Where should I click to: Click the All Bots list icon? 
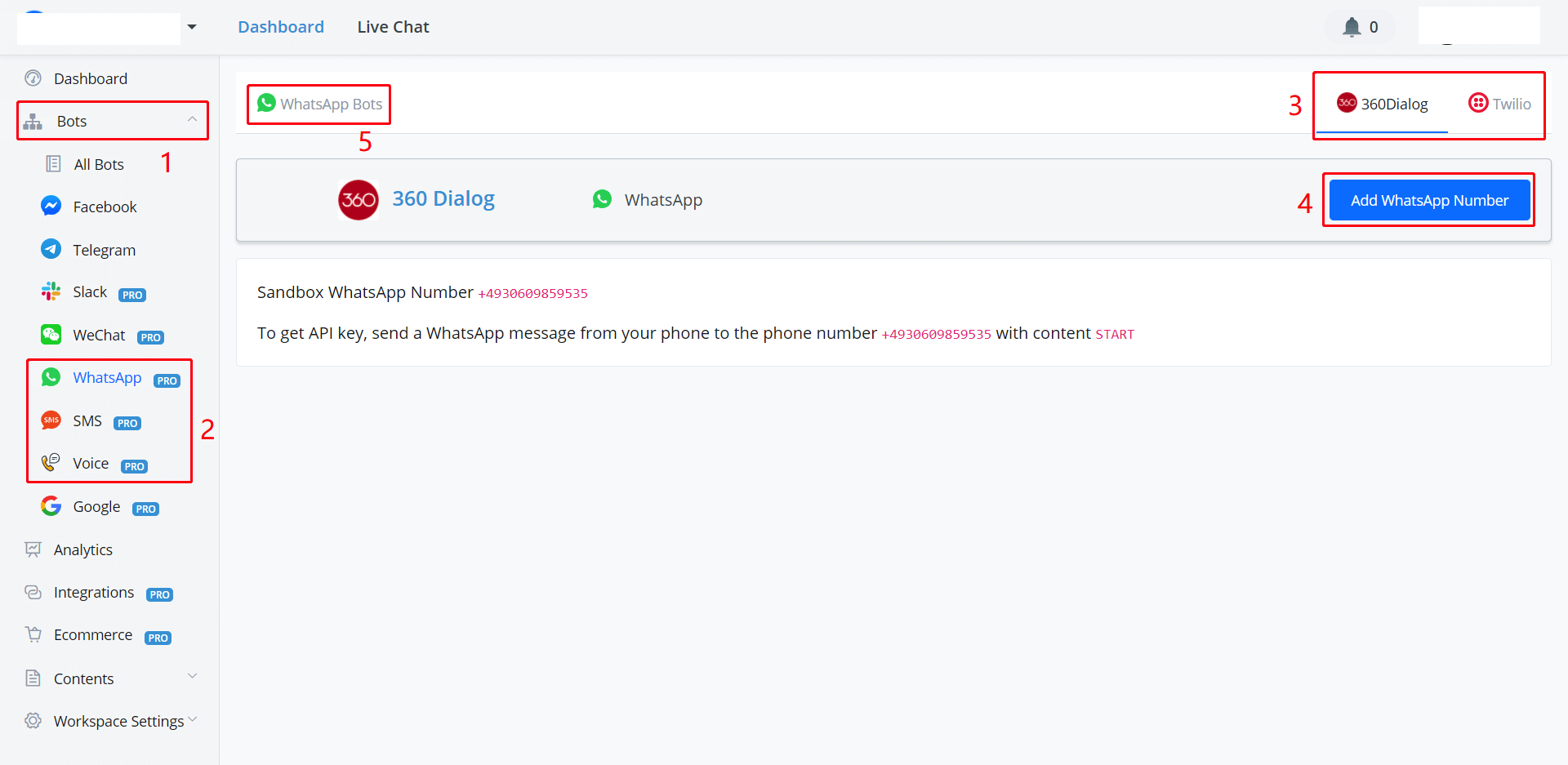(53, 164)
